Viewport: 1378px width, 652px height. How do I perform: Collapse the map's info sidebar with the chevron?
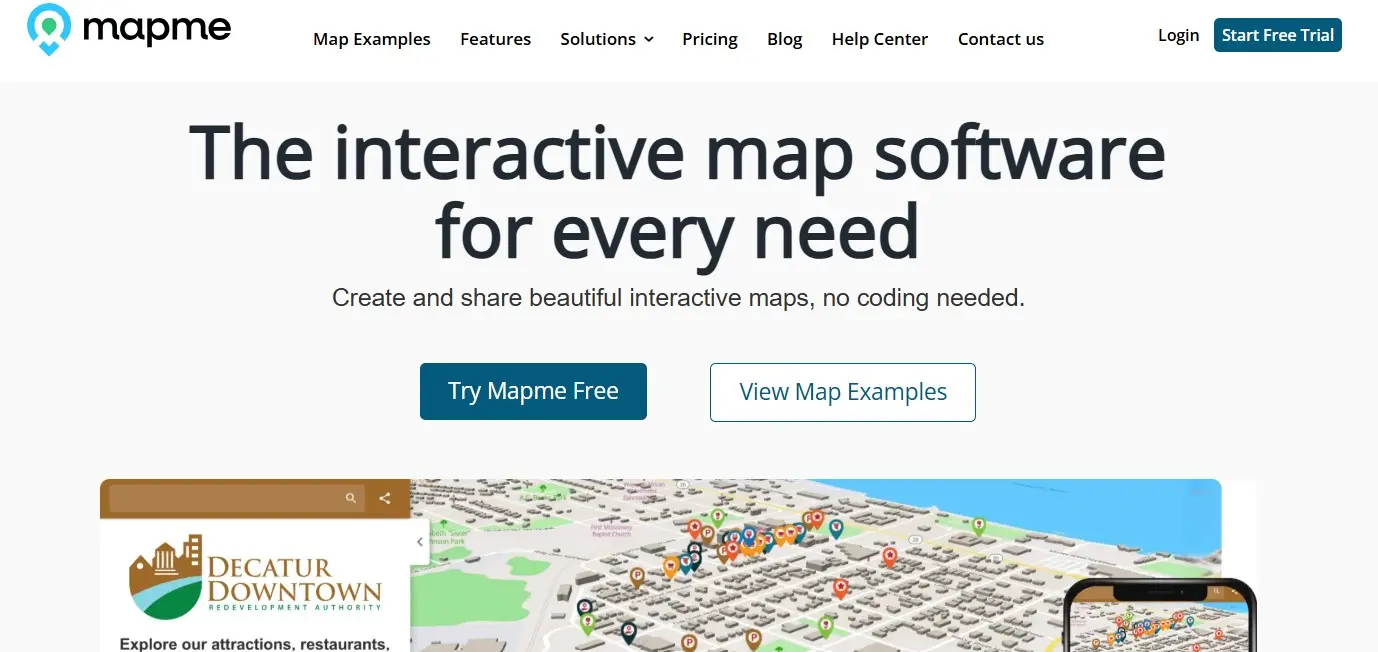(419, 541)
